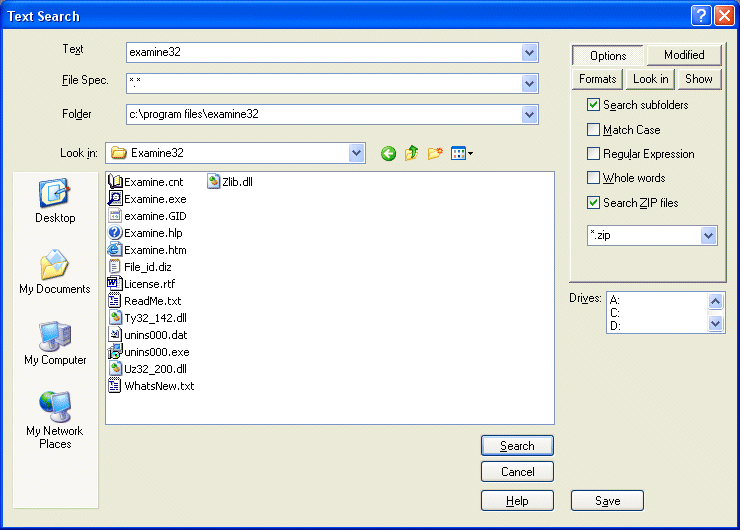Click the Save button
The height and width of the screenshot is (530, 740).
(x=607, y=501)
